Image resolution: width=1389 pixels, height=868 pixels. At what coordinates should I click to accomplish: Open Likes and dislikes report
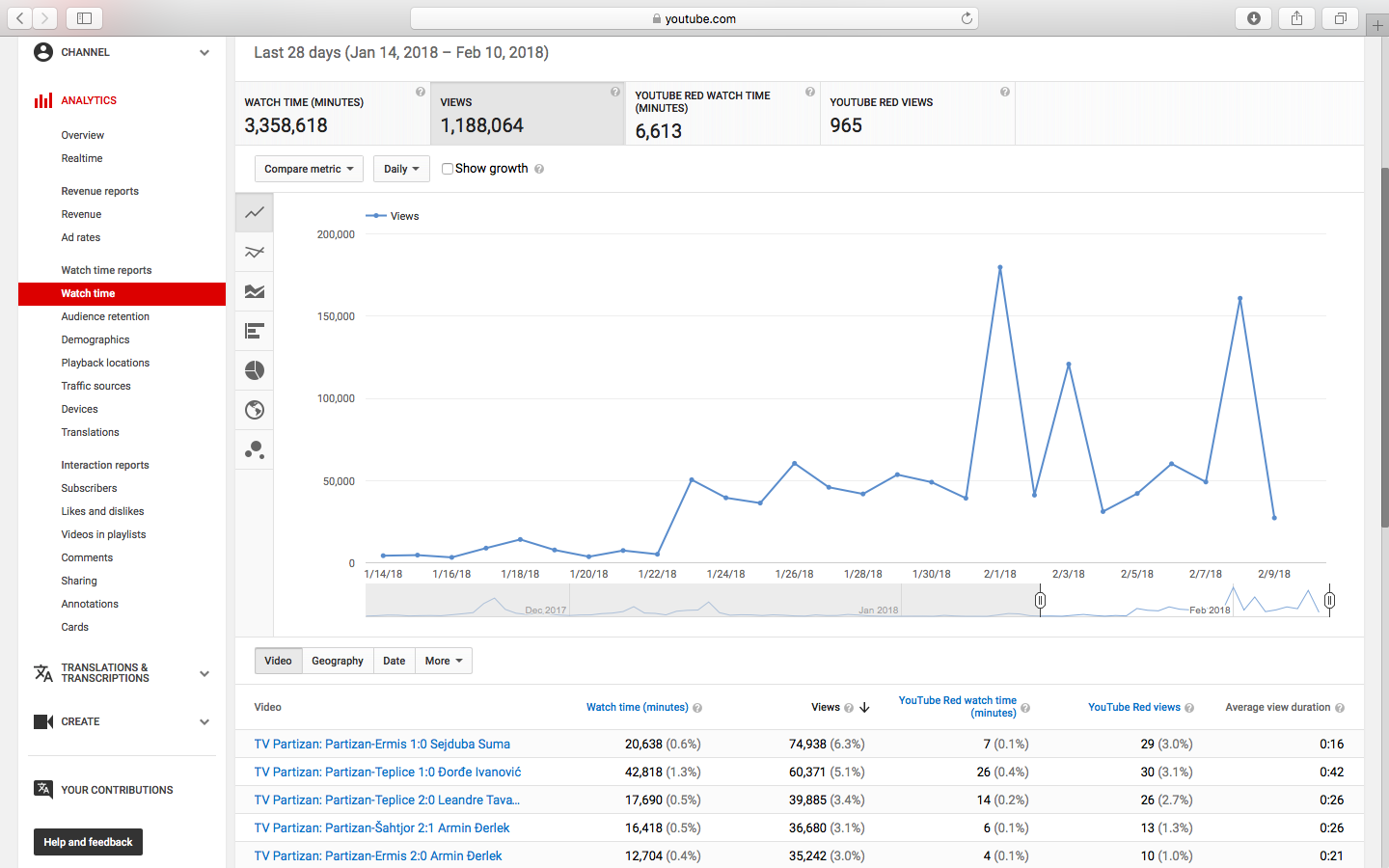point(102,511)
